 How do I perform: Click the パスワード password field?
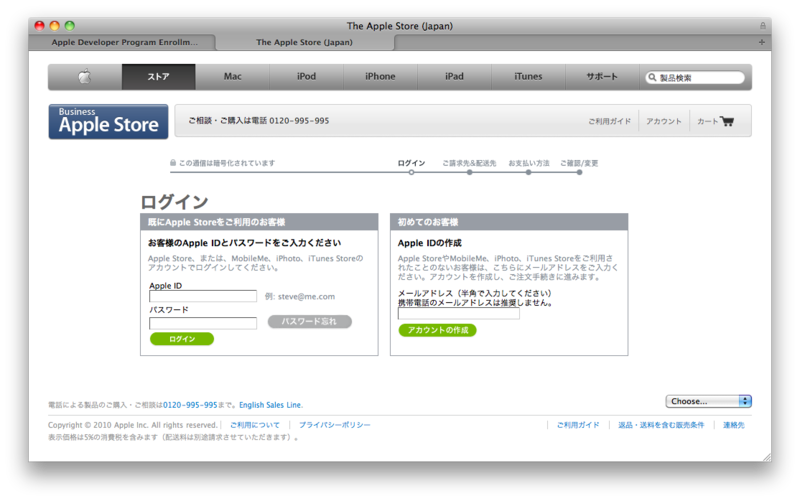[203, 323]
